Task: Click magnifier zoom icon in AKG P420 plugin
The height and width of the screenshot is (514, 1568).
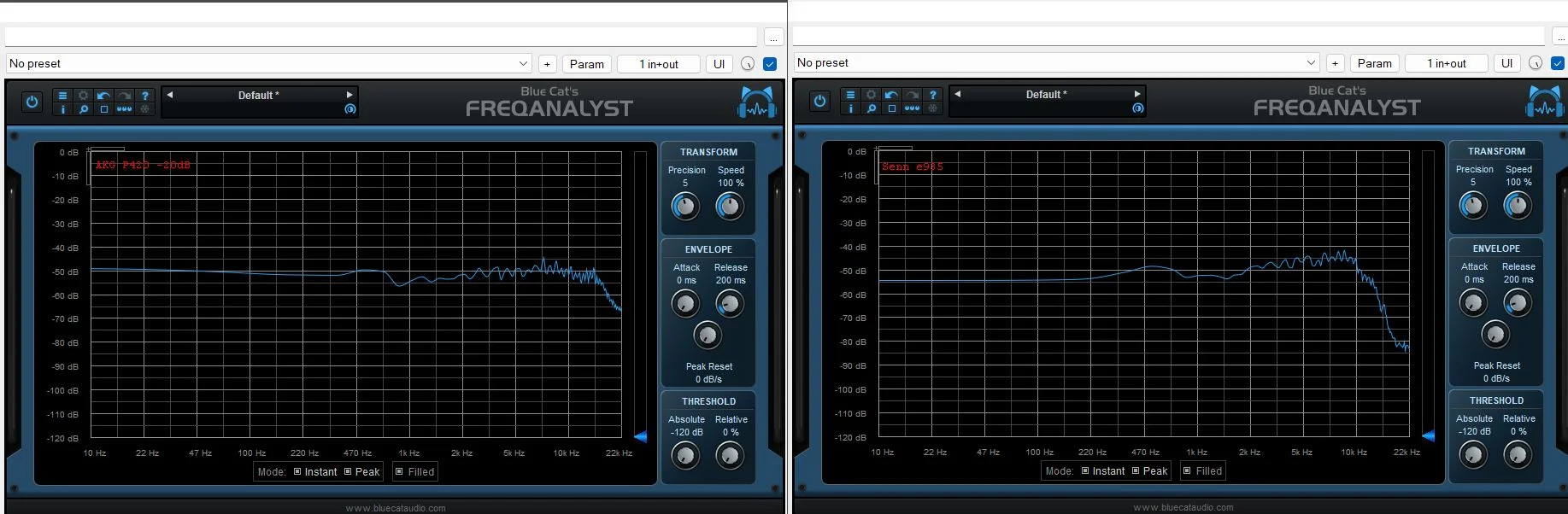Action: click(x=83, y=109)
